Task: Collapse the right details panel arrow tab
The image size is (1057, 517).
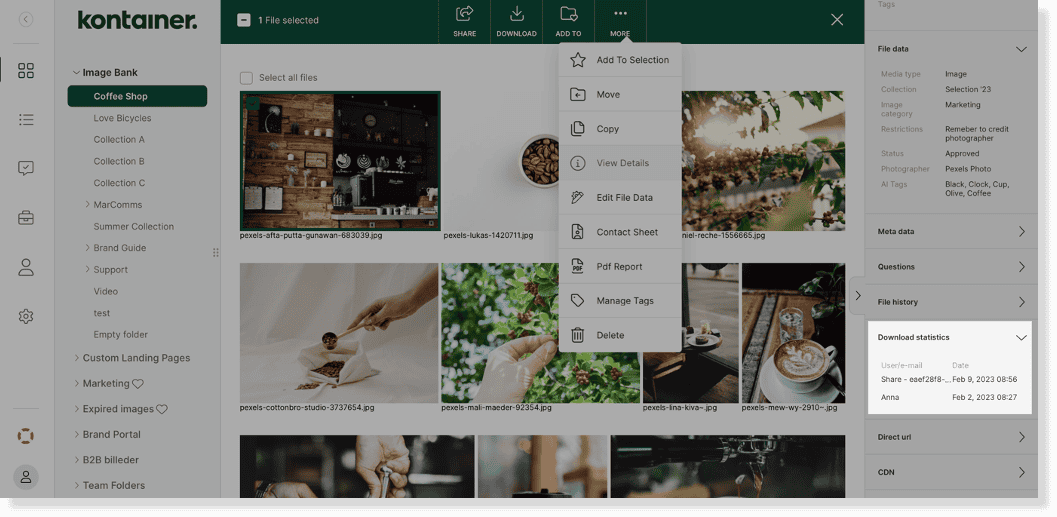Action: coord(857,295)
